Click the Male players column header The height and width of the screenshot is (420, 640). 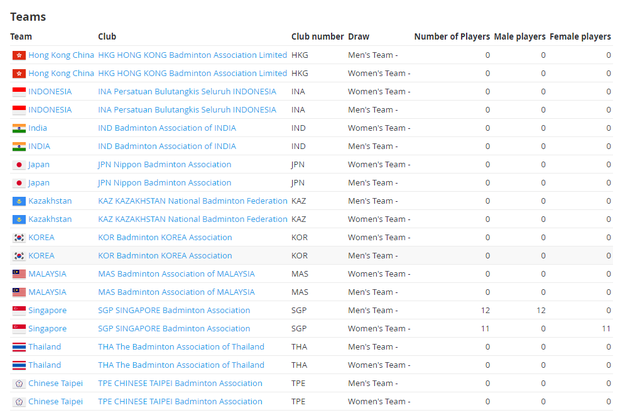point(520,37)
